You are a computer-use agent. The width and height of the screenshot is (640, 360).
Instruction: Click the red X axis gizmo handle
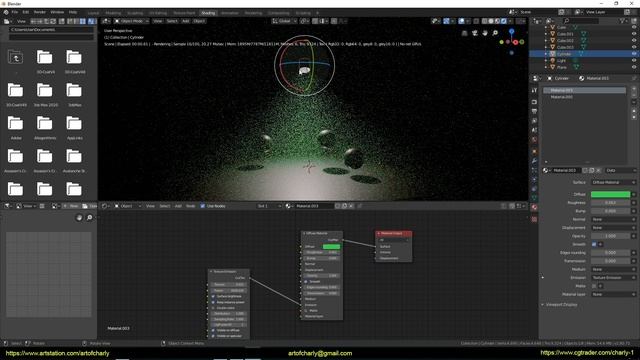coord(516,42)
